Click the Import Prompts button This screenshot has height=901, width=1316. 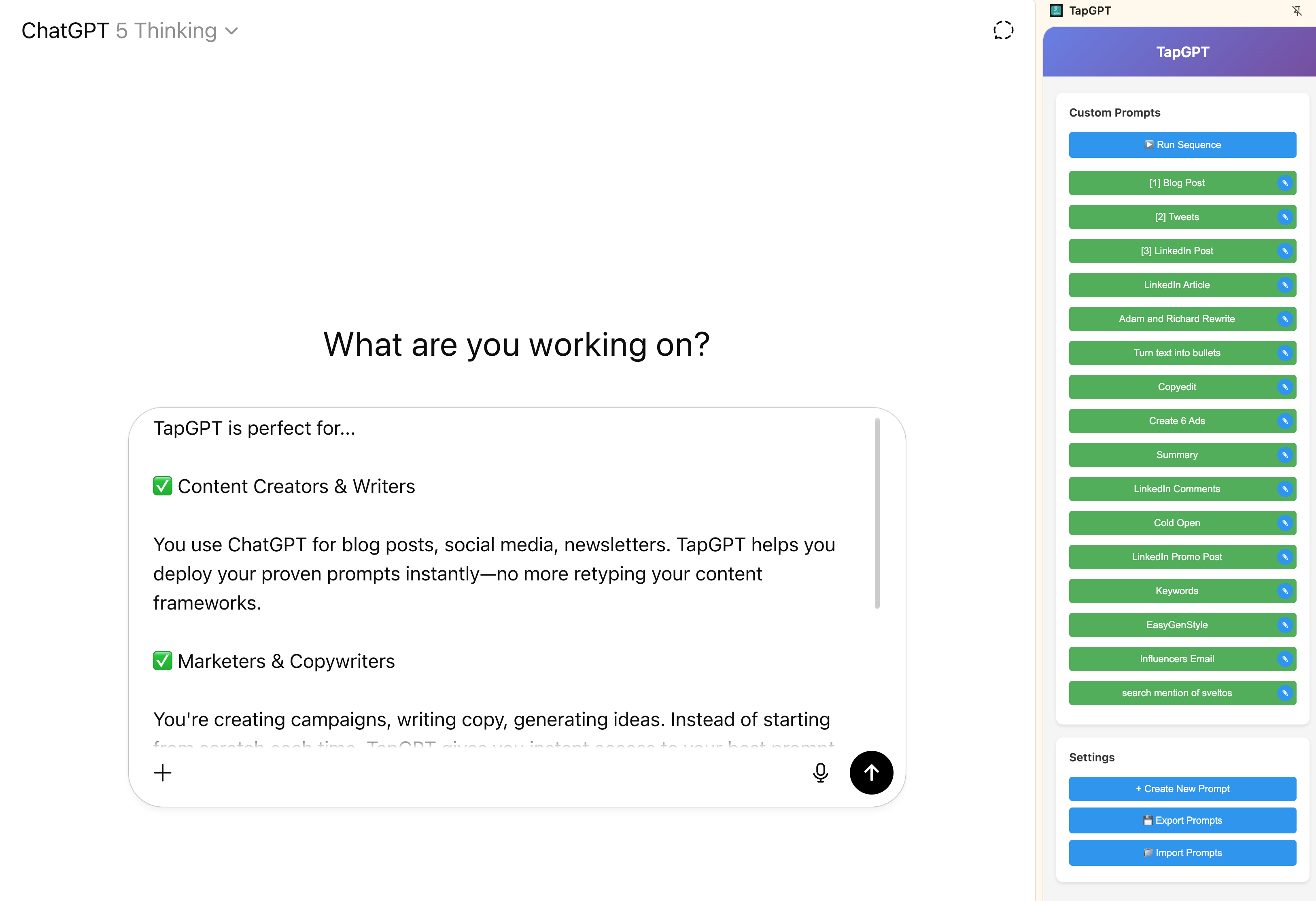[1182, 853]
